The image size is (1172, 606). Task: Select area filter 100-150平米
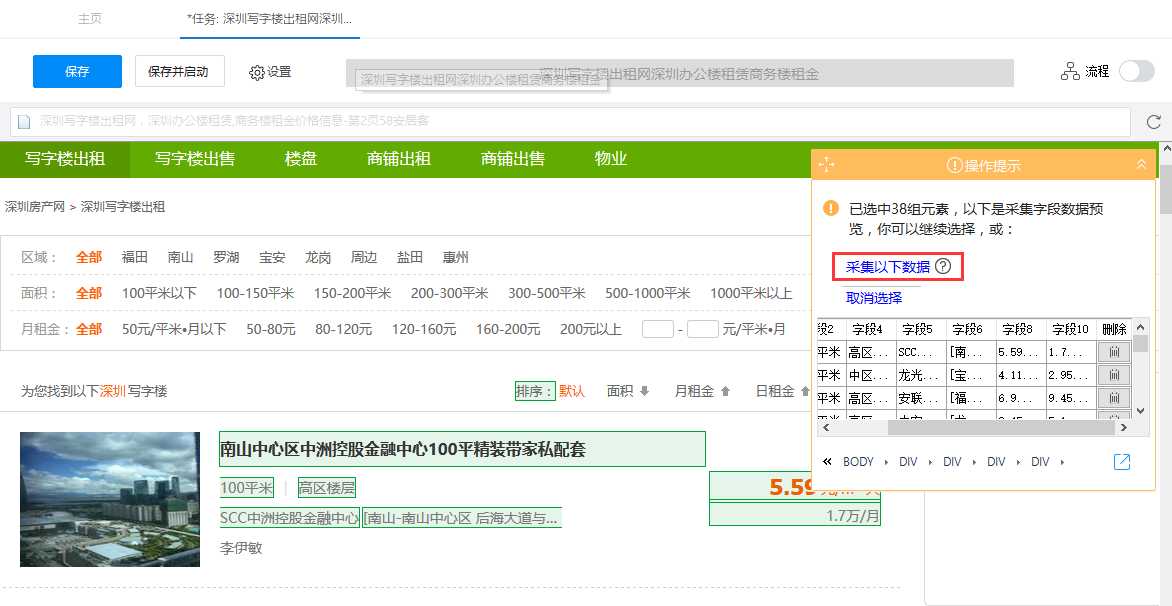[x=256, y=294]
